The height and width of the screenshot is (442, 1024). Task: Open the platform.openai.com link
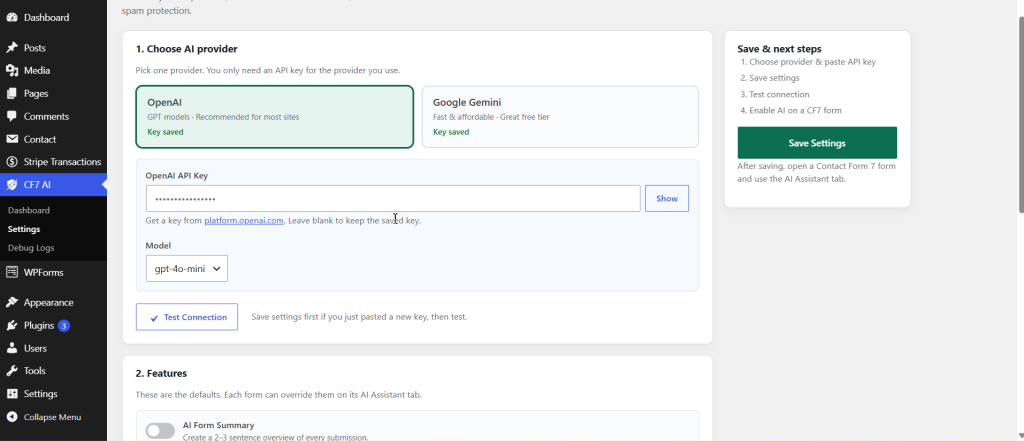244,221
